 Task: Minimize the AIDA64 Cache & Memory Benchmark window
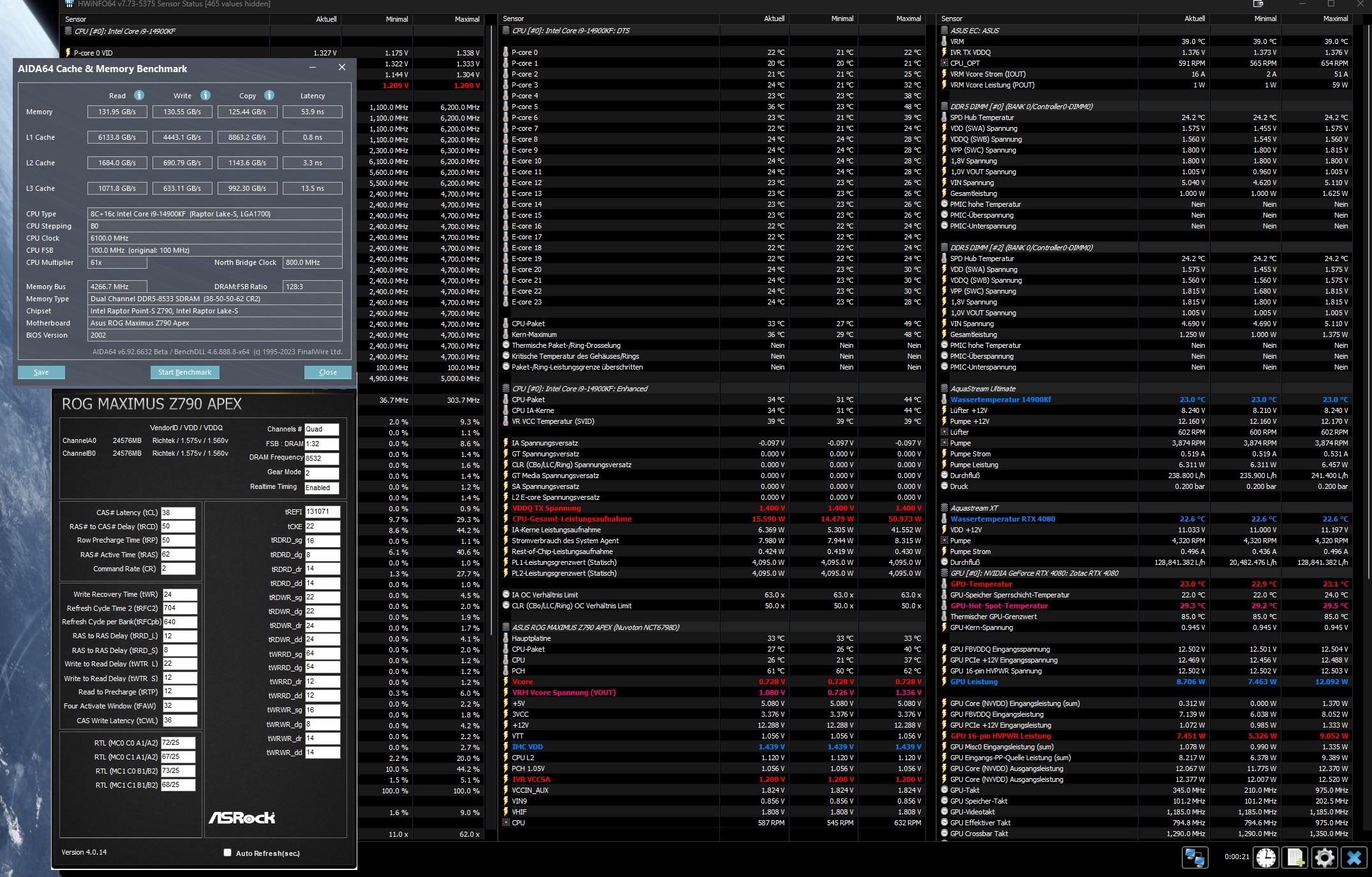313,68
